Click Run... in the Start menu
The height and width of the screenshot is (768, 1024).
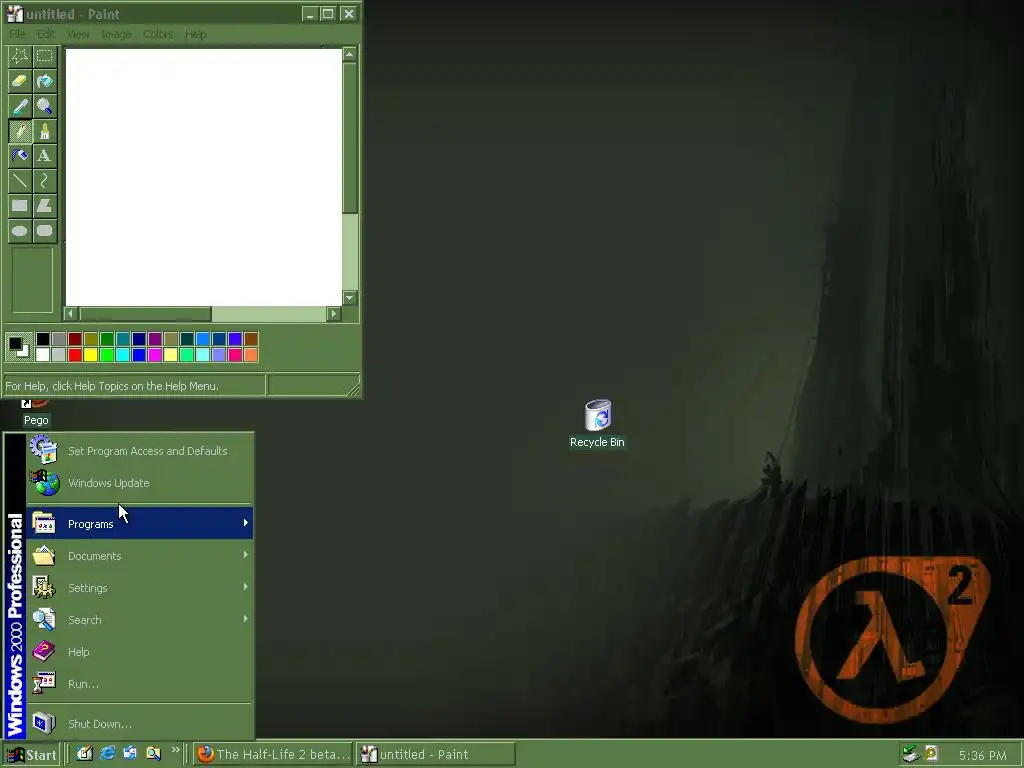pyautogui.click(x=140, y=683)
